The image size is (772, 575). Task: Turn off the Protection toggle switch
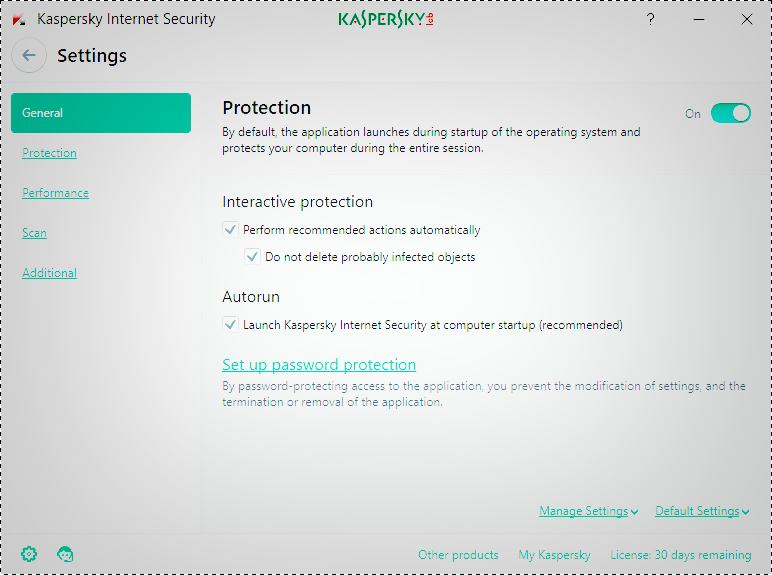(730, 113)
